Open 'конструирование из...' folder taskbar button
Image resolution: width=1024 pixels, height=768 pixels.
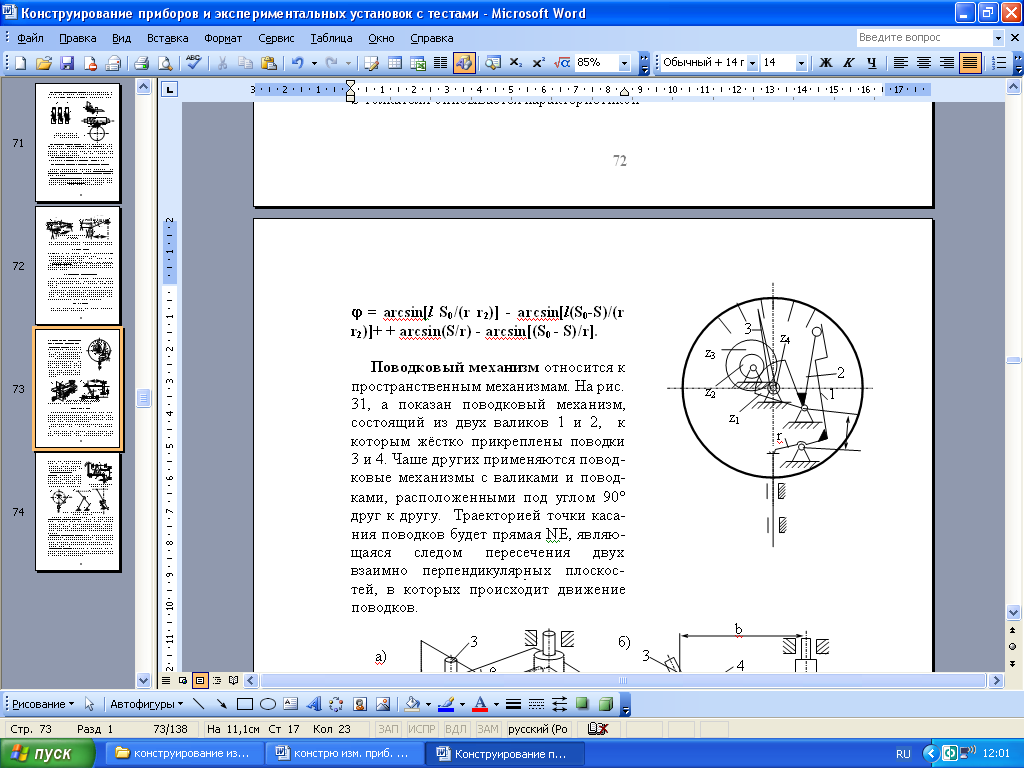pos(185,754)
